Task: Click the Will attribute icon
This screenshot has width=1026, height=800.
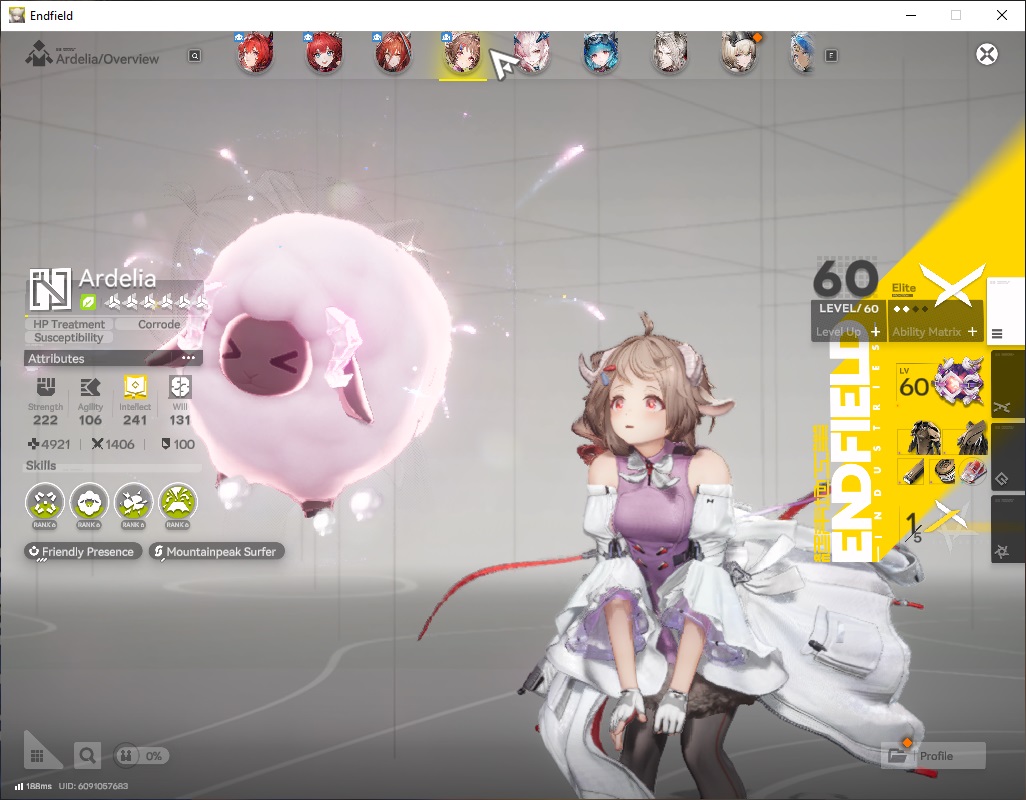Action: (x=179, y=387)
